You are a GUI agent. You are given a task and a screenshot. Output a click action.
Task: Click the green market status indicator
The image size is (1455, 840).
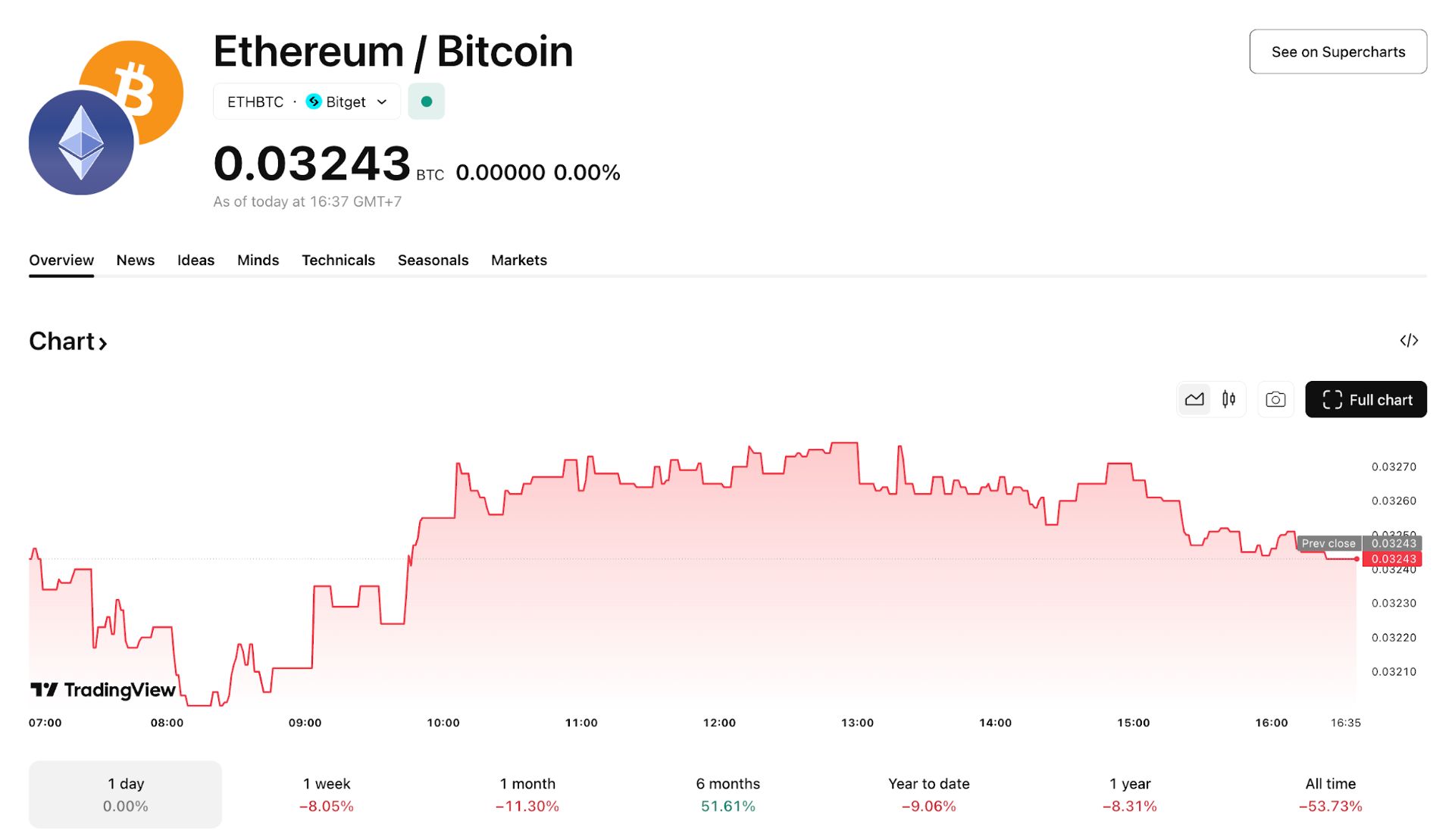pos(427,101)
